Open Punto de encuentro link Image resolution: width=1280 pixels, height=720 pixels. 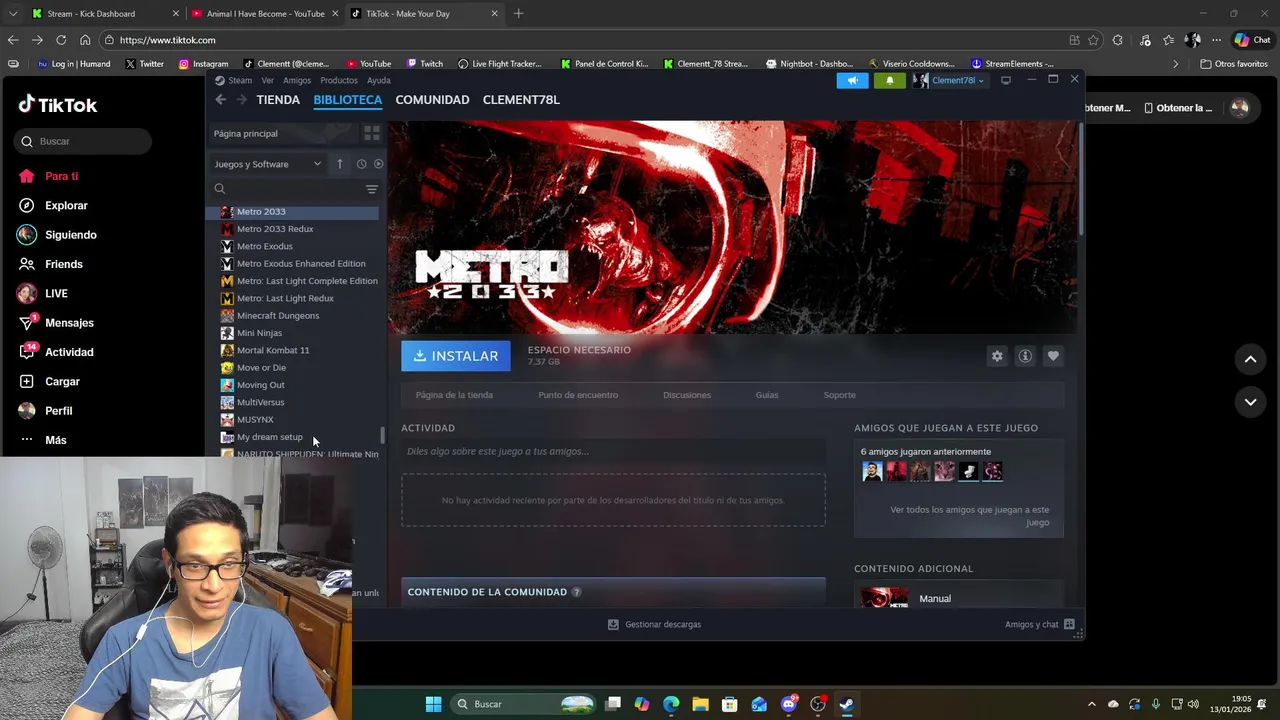click(x=578, y=395)
